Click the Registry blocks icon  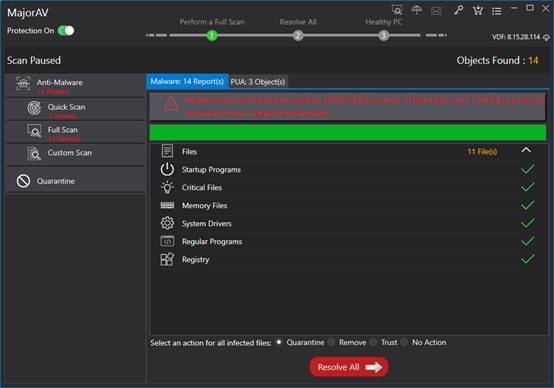tap(167, 259)
